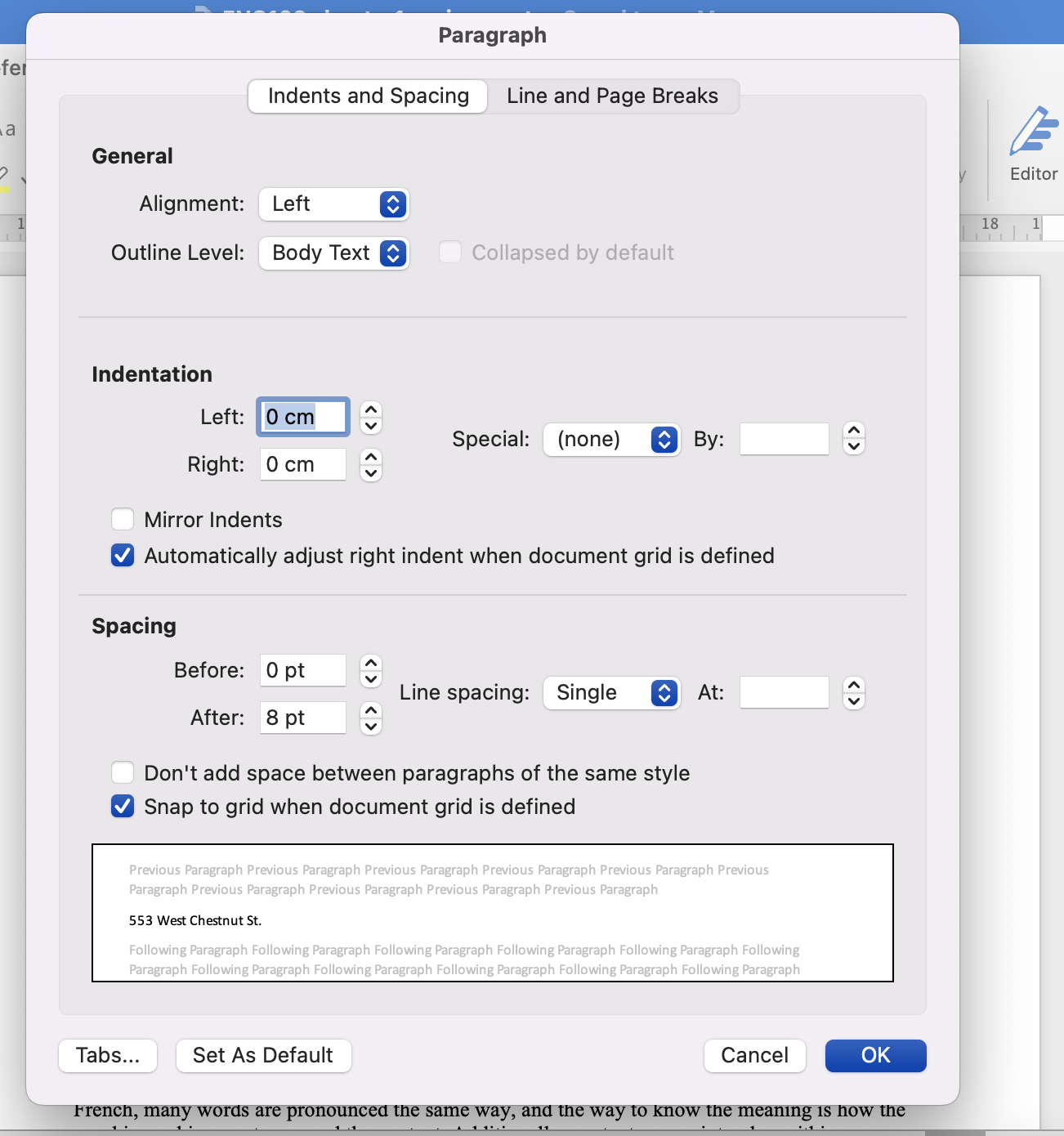Decrease line spacing At value stepper
Image resolution: width=1064 pixels, height=1136 pixels.
pos(854,701)
